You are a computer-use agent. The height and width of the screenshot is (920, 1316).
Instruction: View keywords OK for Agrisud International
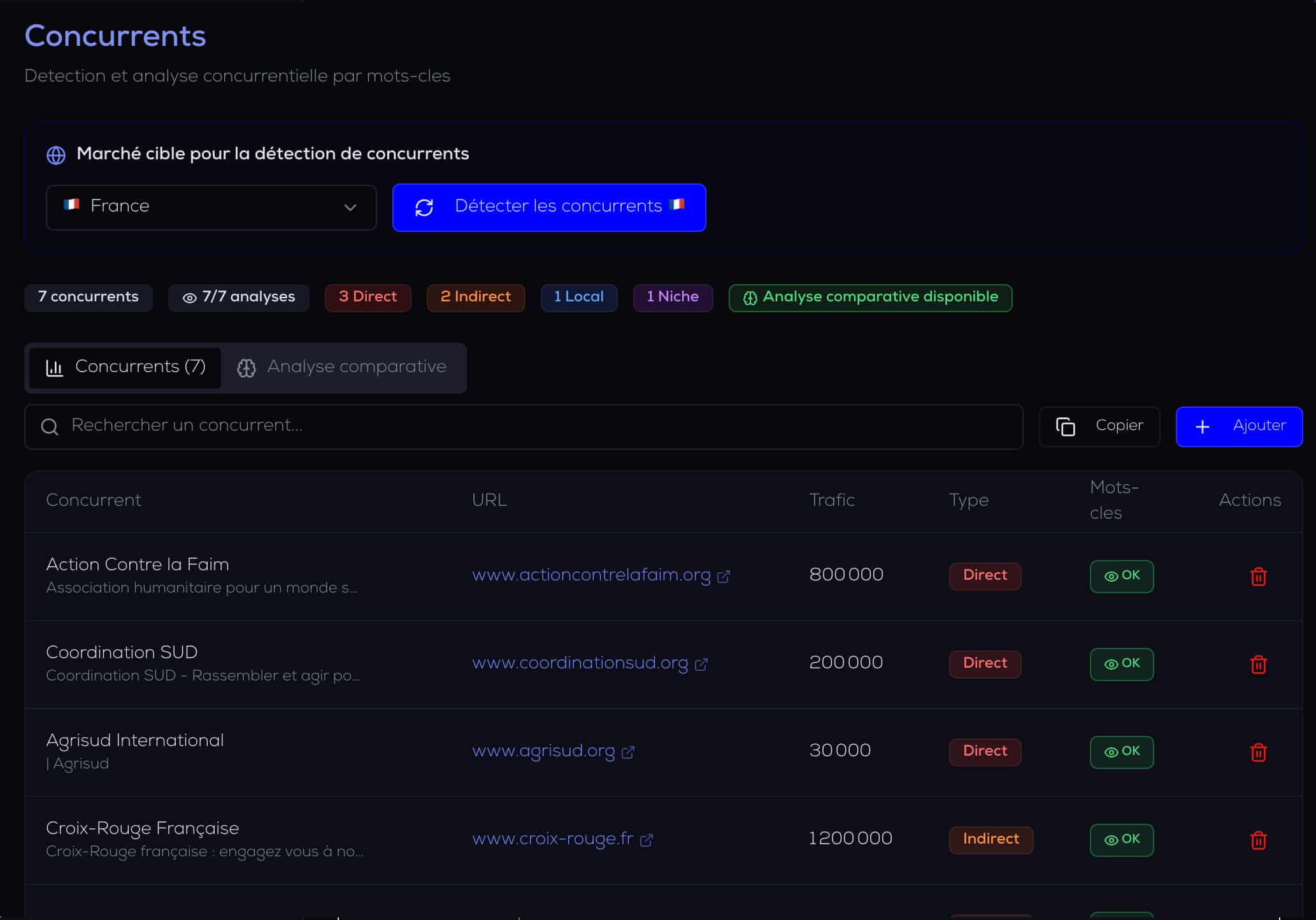(x=1122, y=752)
